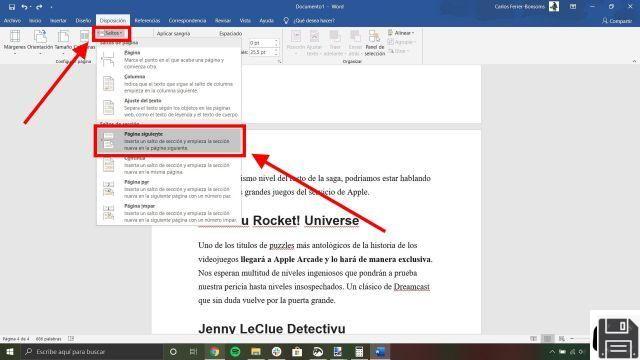640x360 pixels.
Task: Click the page count in the status bar
Action: click(16, 339)
